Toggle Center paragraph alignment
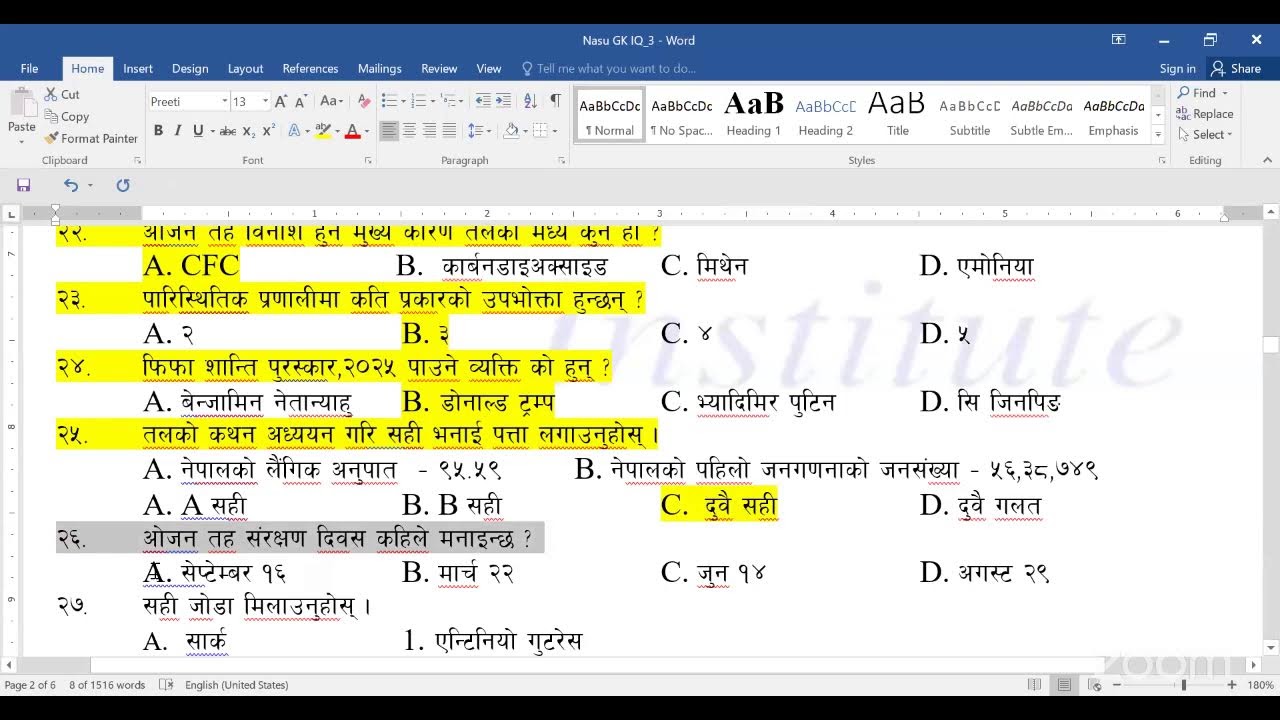This screenshot has height=720, width=1280. (409, 131)
